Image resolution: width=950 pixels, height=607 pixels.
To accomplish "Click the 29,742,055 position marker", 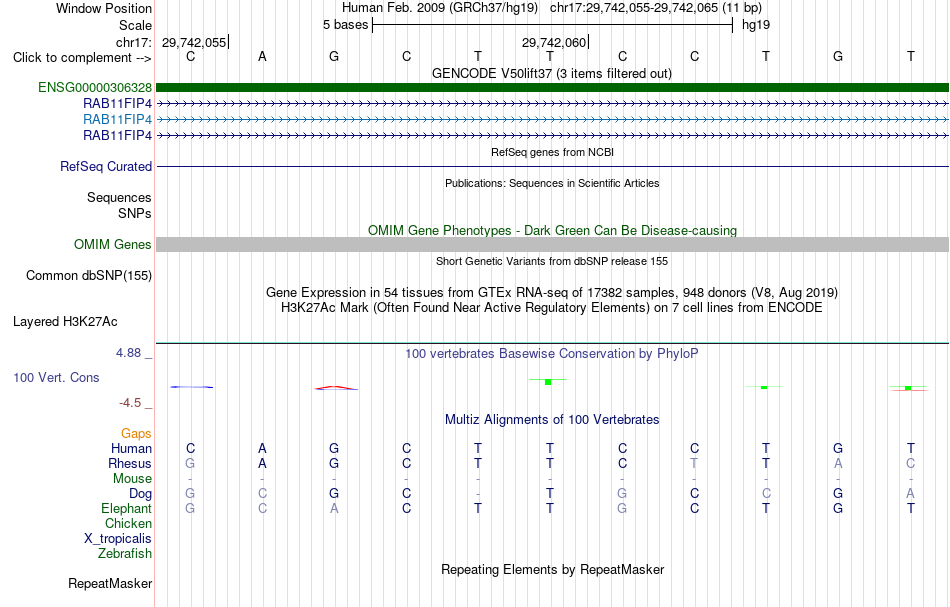I will click(x=194, y=42).
